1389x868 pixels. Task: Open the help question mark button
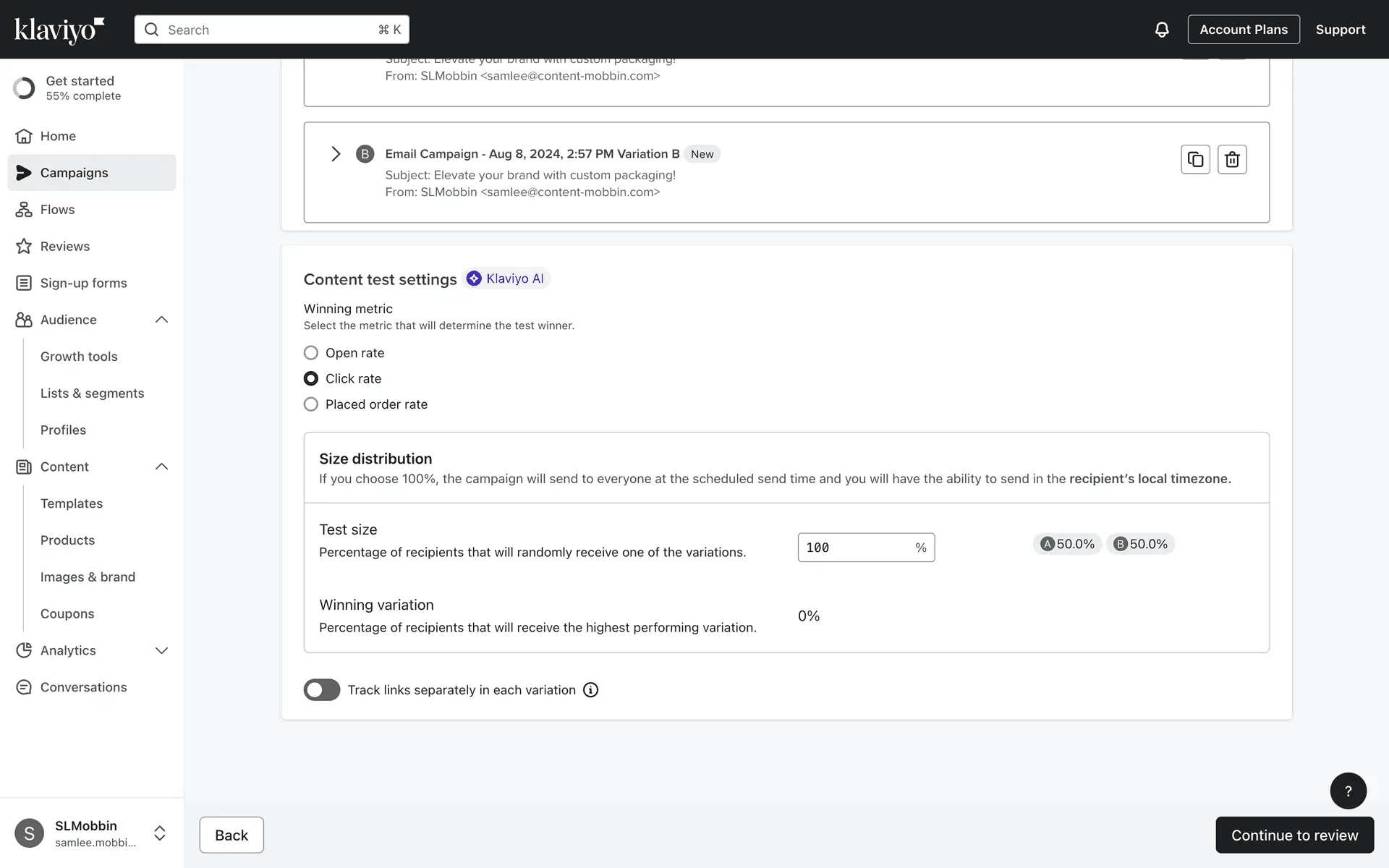click(1348, 791)
